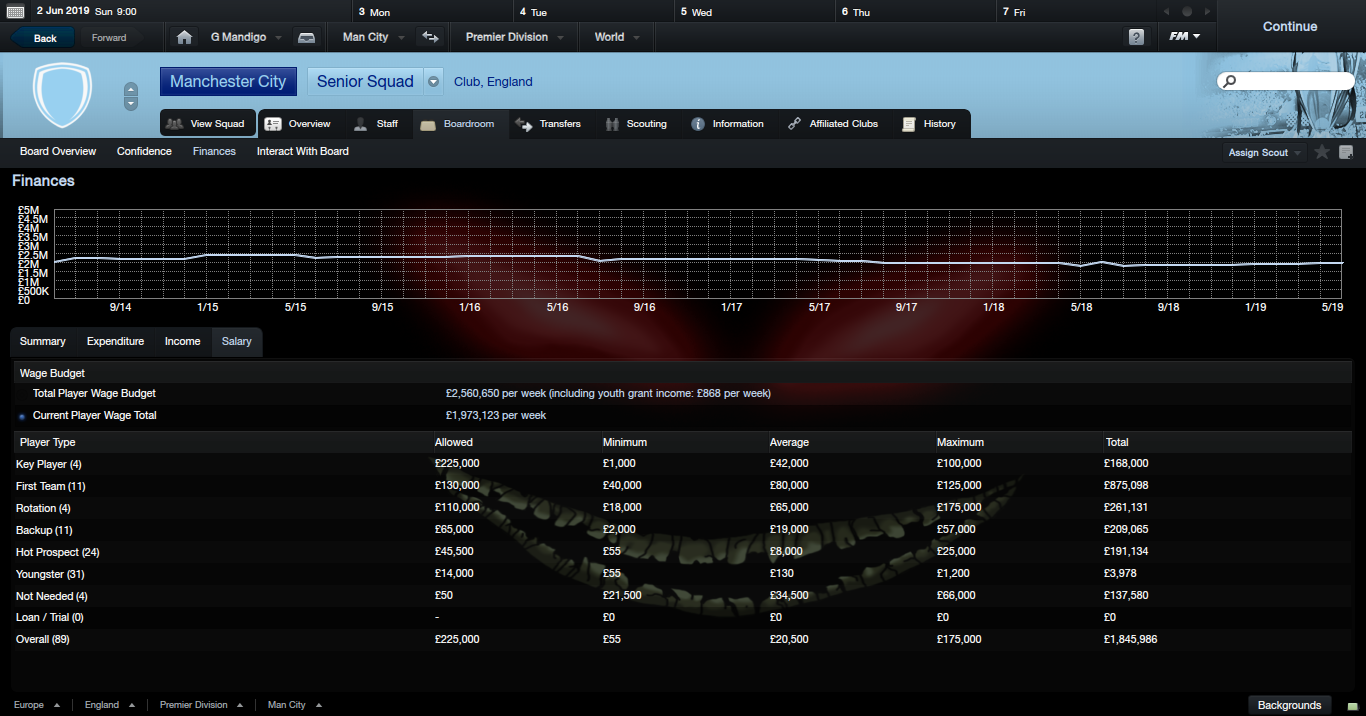Click the Back button

(x=43, y=38)
